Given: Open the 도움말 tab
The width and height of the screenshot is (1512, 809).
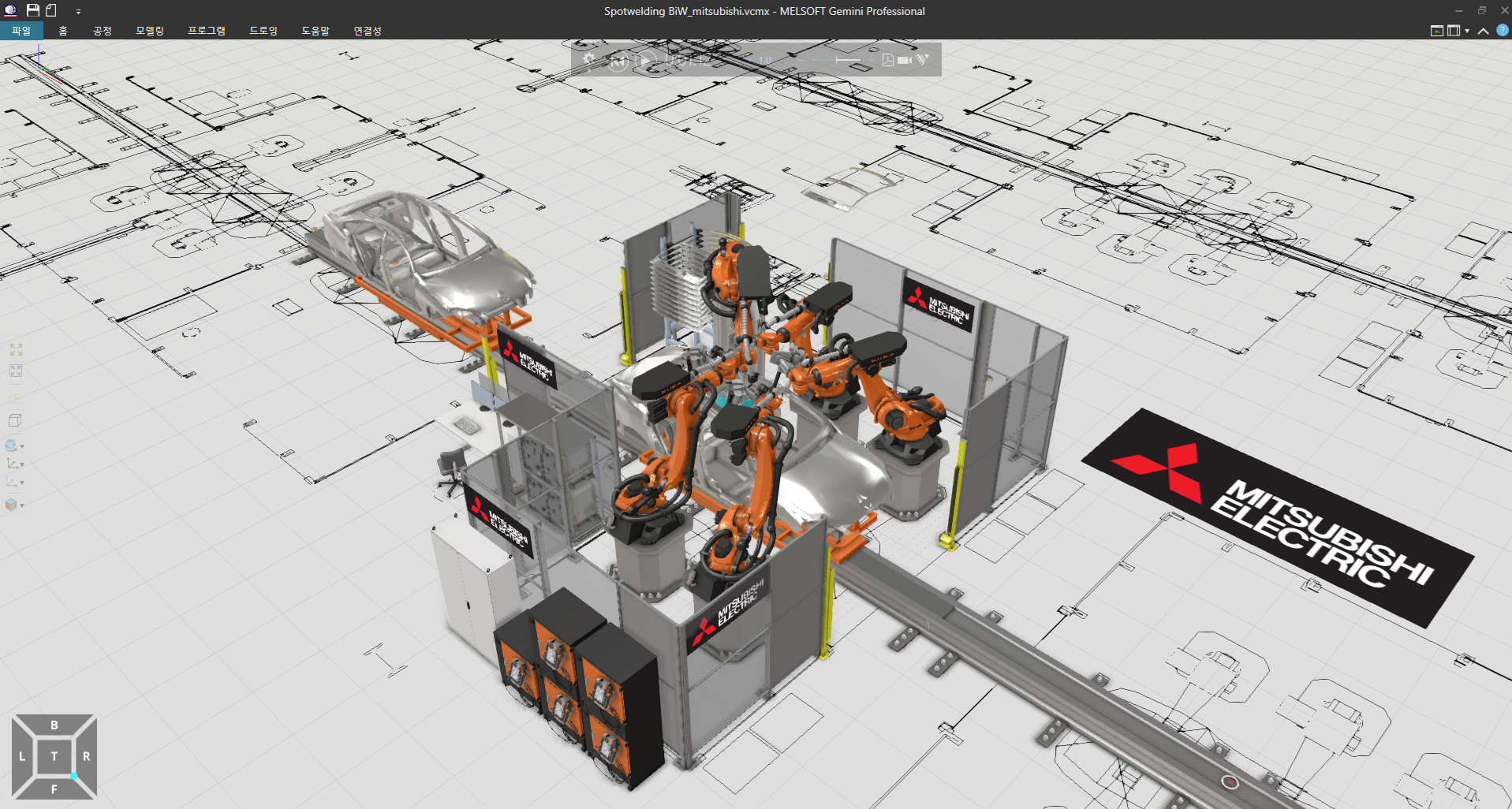Looking at the screenshot, I should [315, 31].
